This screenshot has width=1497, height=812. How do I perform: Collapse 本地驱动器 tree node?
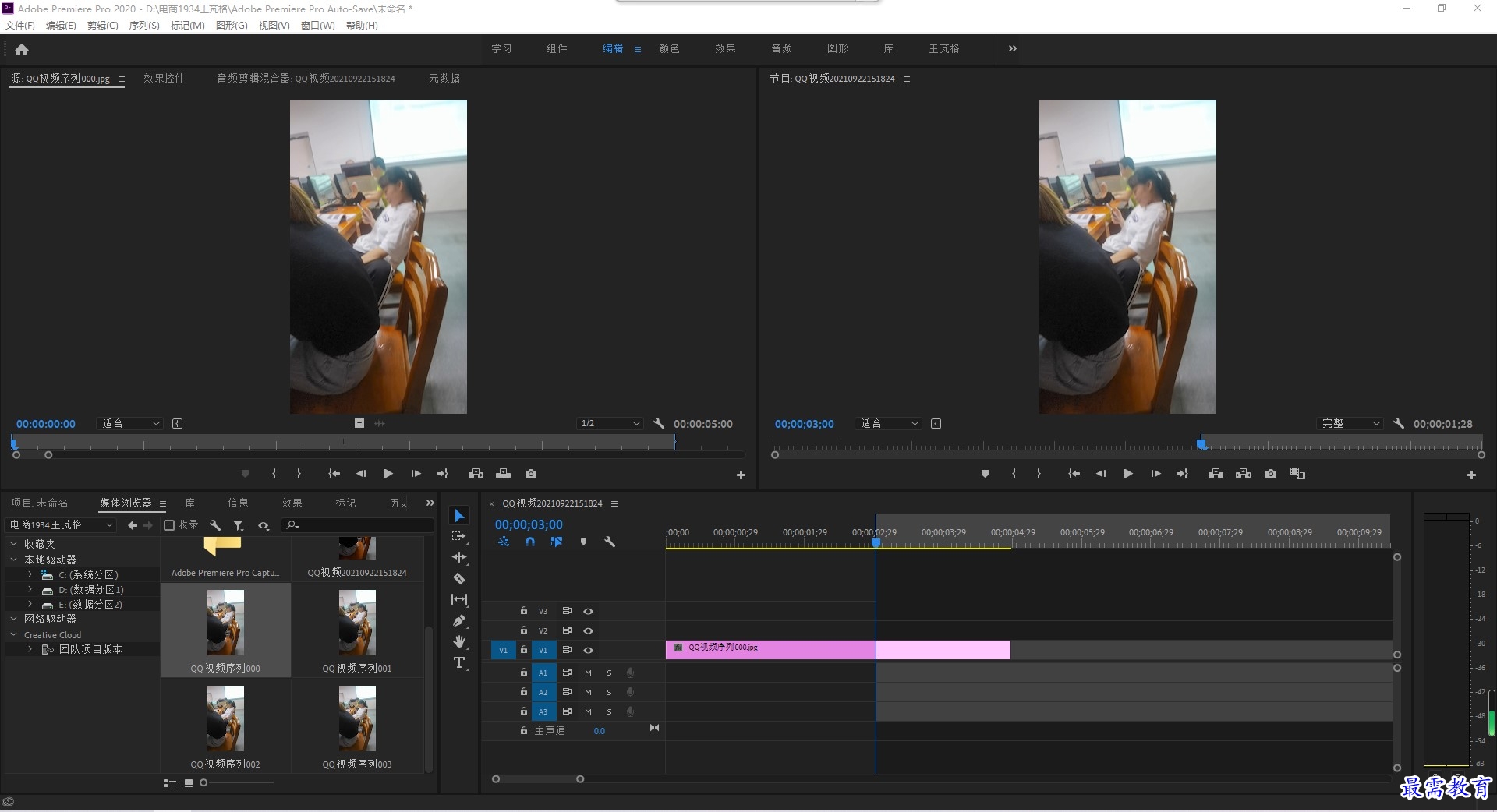14,560
